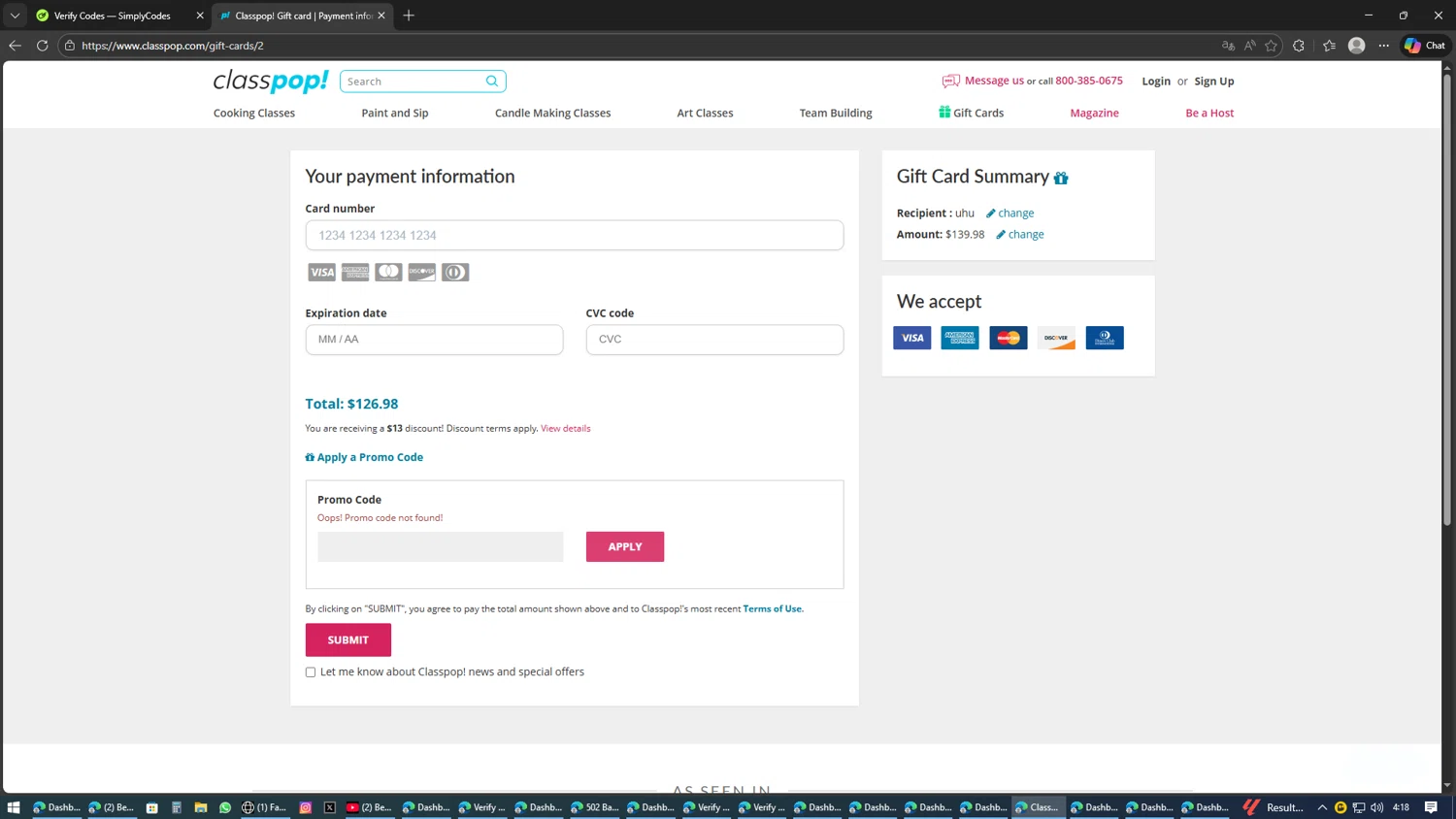The image size is (1456, 819).
Task: Open the Art Classes menu
Action: (x=706, y=114)
